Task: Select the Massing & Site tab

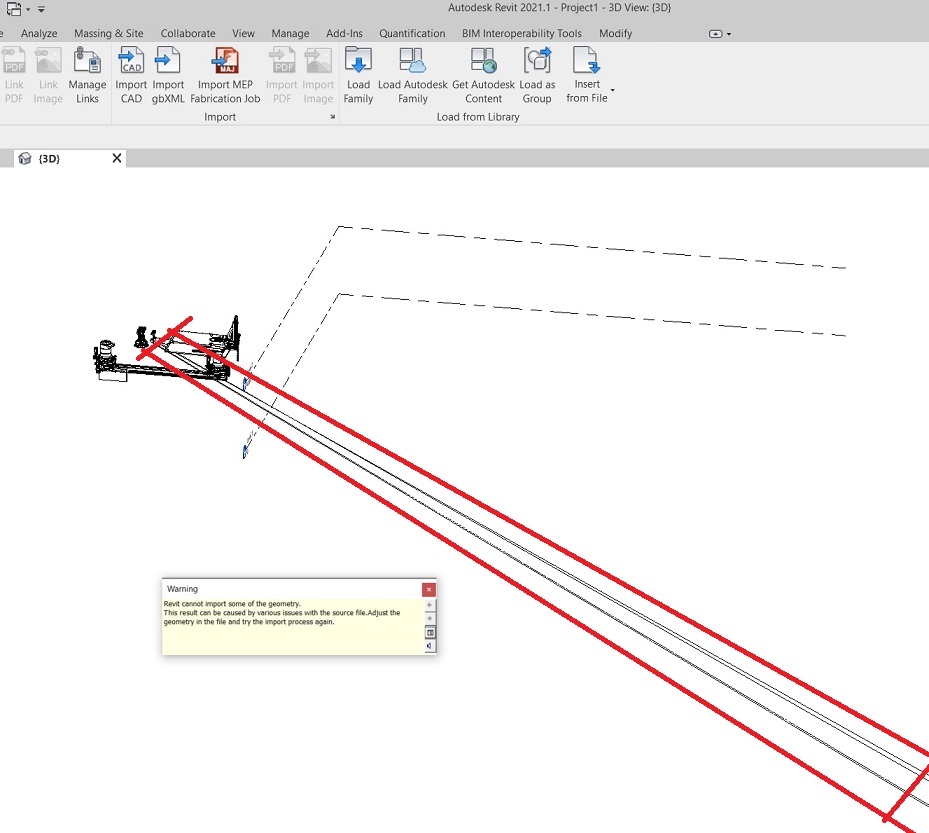Action: coord(108,33)
